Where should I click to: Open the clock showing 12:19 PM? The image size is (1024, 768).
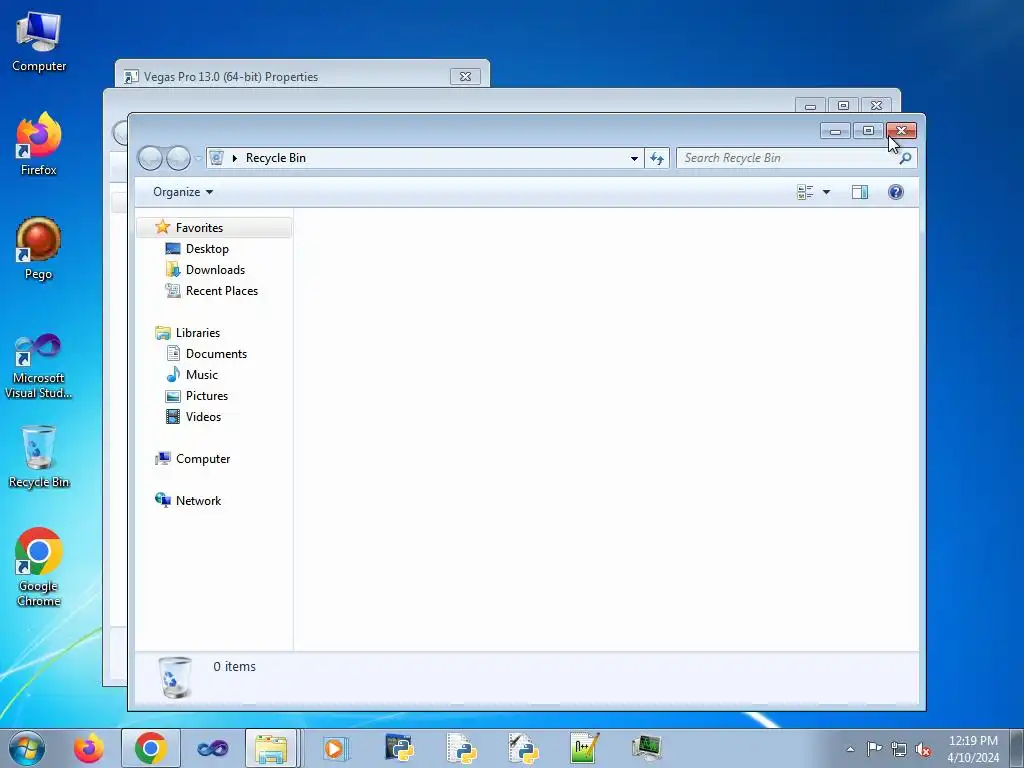[x=973, y=748]
